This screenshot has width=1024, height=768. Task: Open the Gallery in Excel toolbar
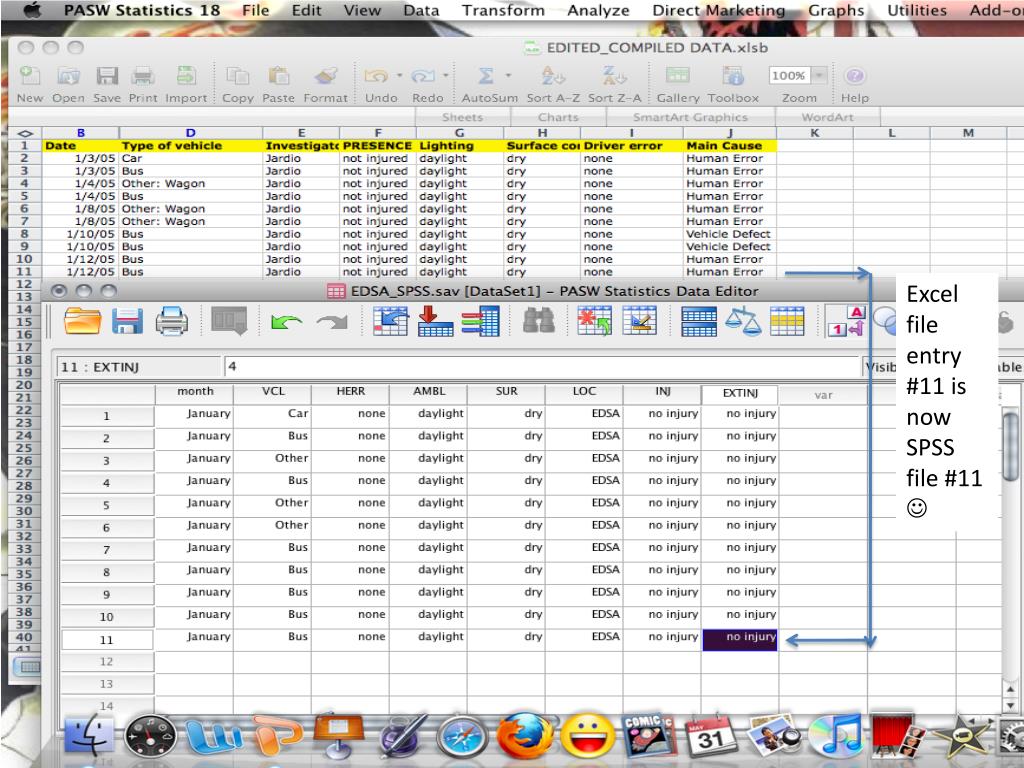(x=677, y=76)
